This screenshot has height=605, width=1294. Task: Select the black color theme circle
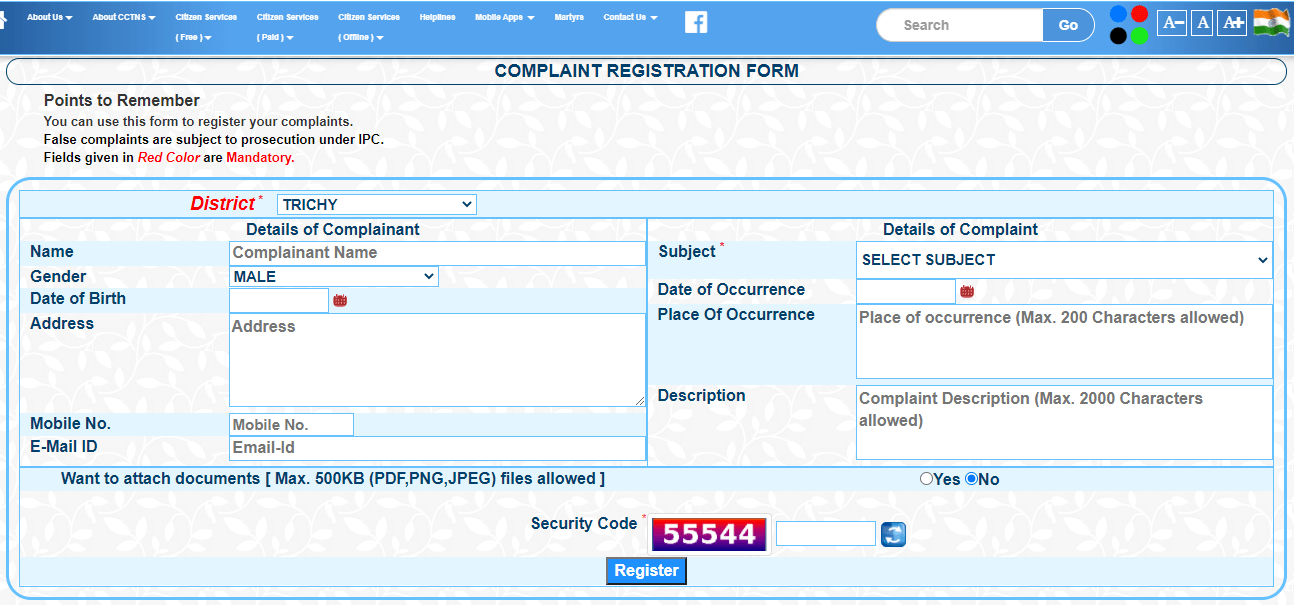click(x=1117, y=34)
